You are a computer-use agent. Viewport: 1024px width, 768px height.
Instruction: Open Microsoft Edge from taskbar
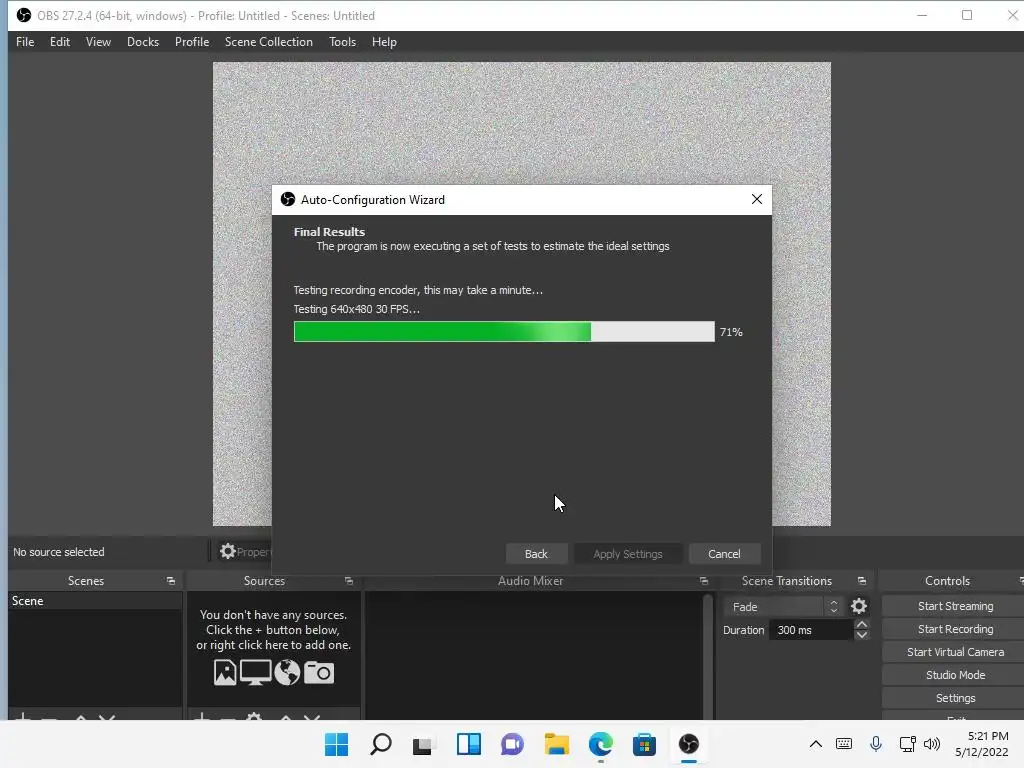[600, 744]
